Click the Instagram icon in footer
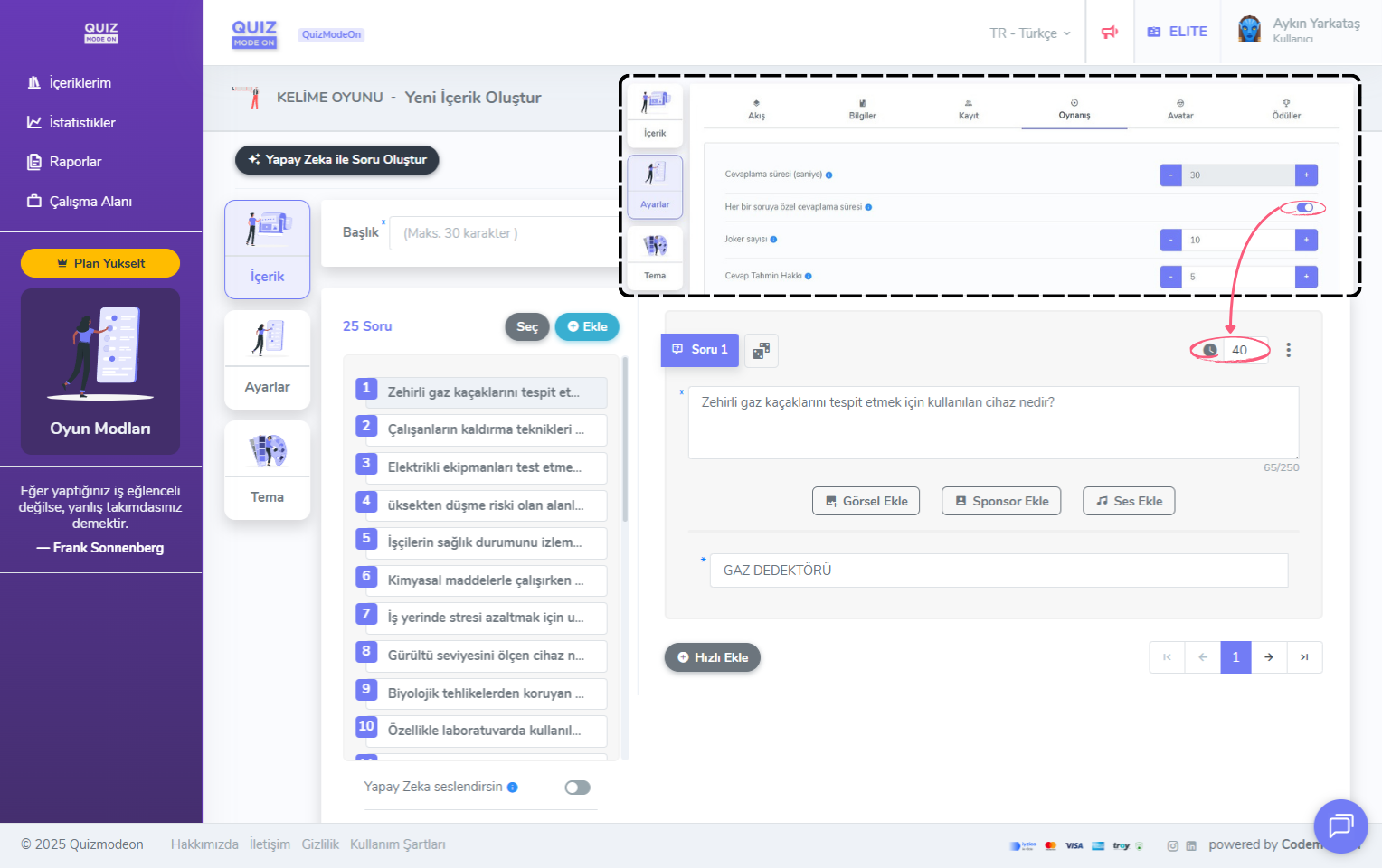 pos(1172,845)
